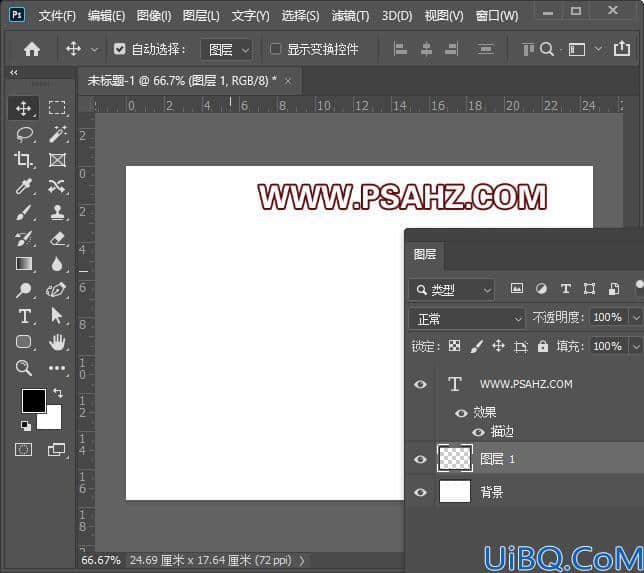Select the Lasso tool
Viewport: 644px width, 573px height.
(x=24, y=134)
